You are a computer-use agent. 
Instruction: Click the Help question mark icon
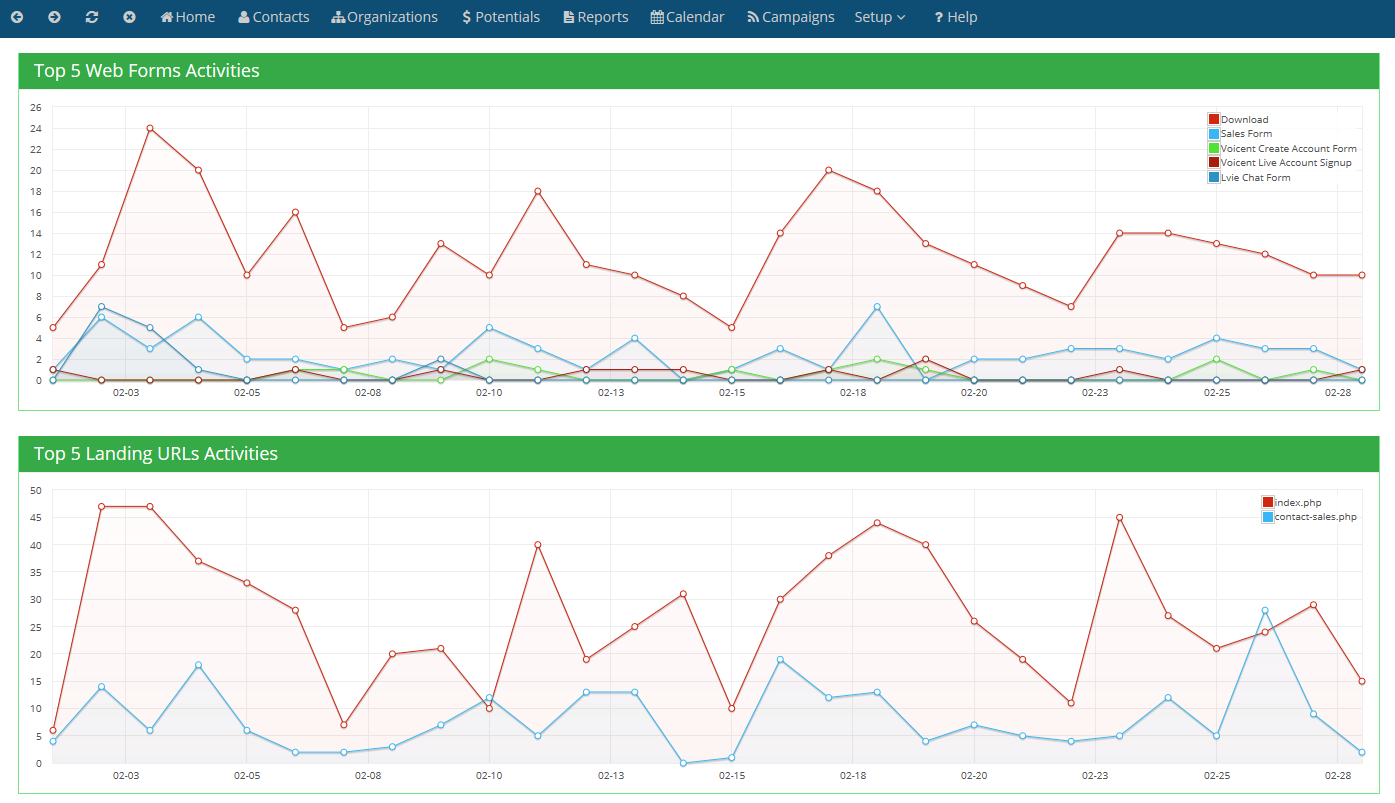[x=937, y=17]
